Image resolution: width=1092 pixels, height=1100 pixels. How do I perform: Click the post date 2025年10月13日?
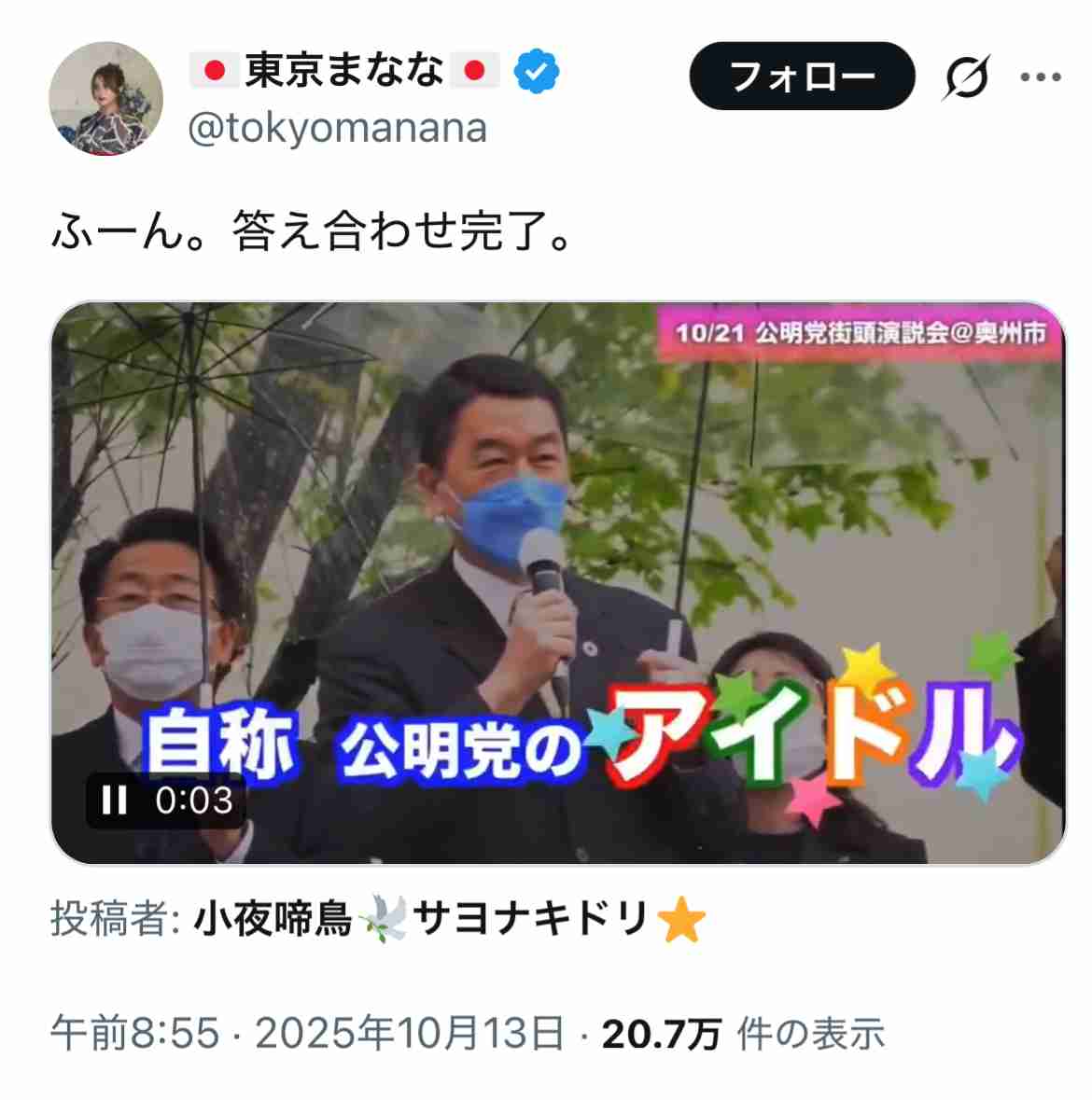[410, 1034]
